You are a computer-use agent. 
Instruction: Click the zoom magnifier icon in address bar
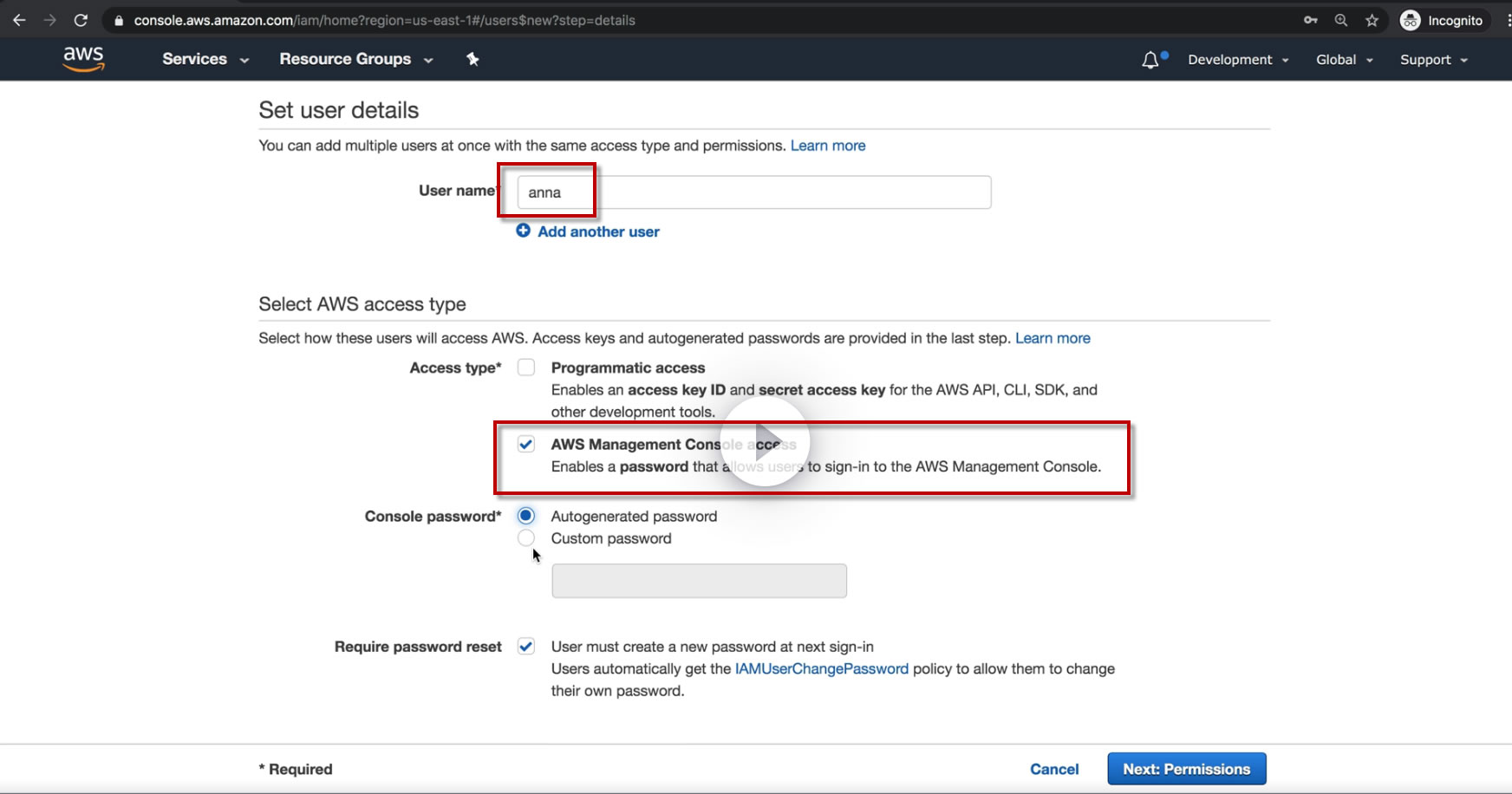1341,20
